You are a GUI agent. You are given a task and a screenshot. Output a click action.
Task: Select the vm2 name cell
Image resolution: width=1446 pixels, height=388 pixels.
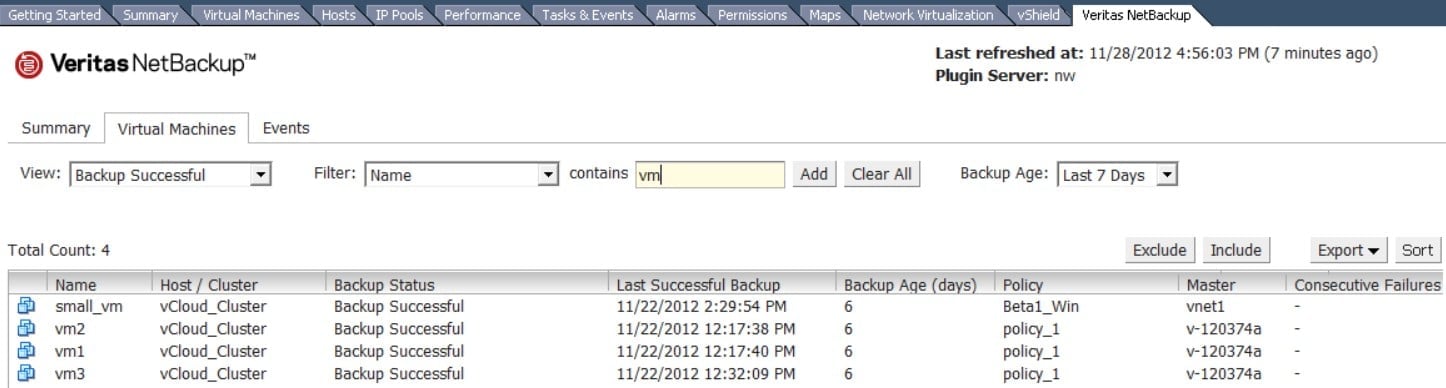70,329
